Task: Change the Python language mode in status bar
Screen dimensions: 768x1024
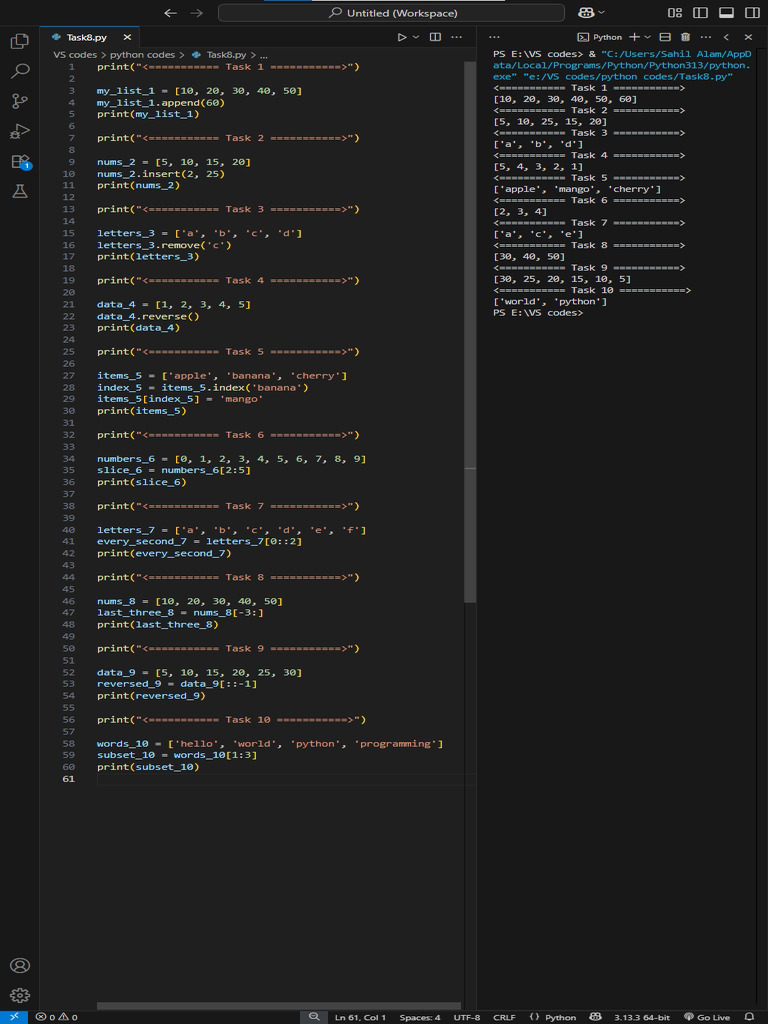Action: 559,1017
